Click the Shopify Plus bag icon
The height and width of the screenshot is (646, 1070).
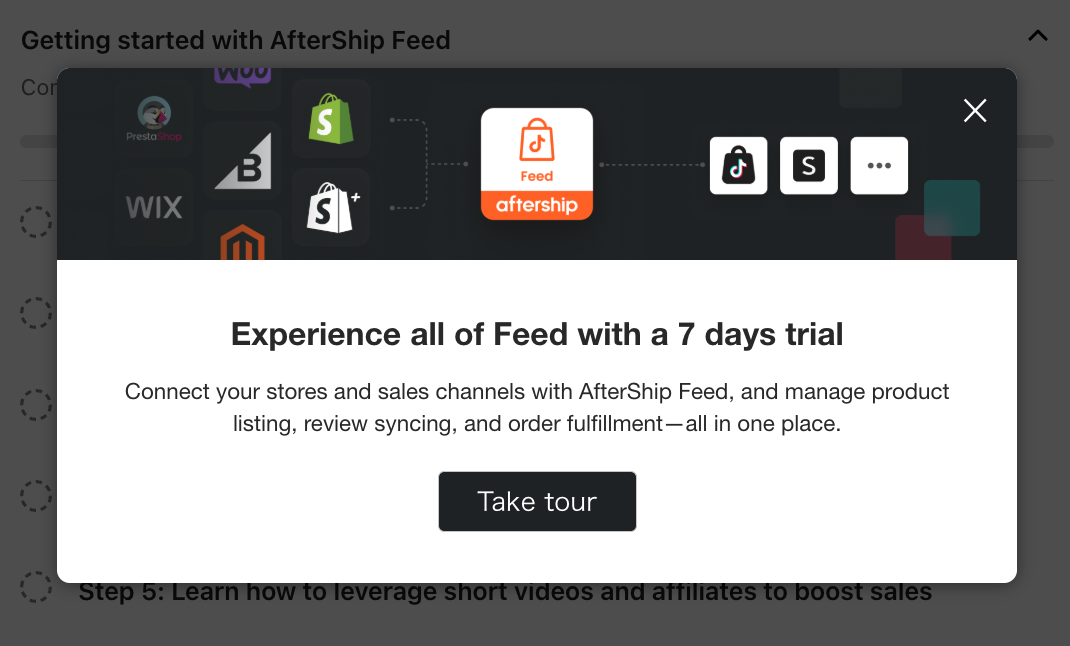click(331, 207)
